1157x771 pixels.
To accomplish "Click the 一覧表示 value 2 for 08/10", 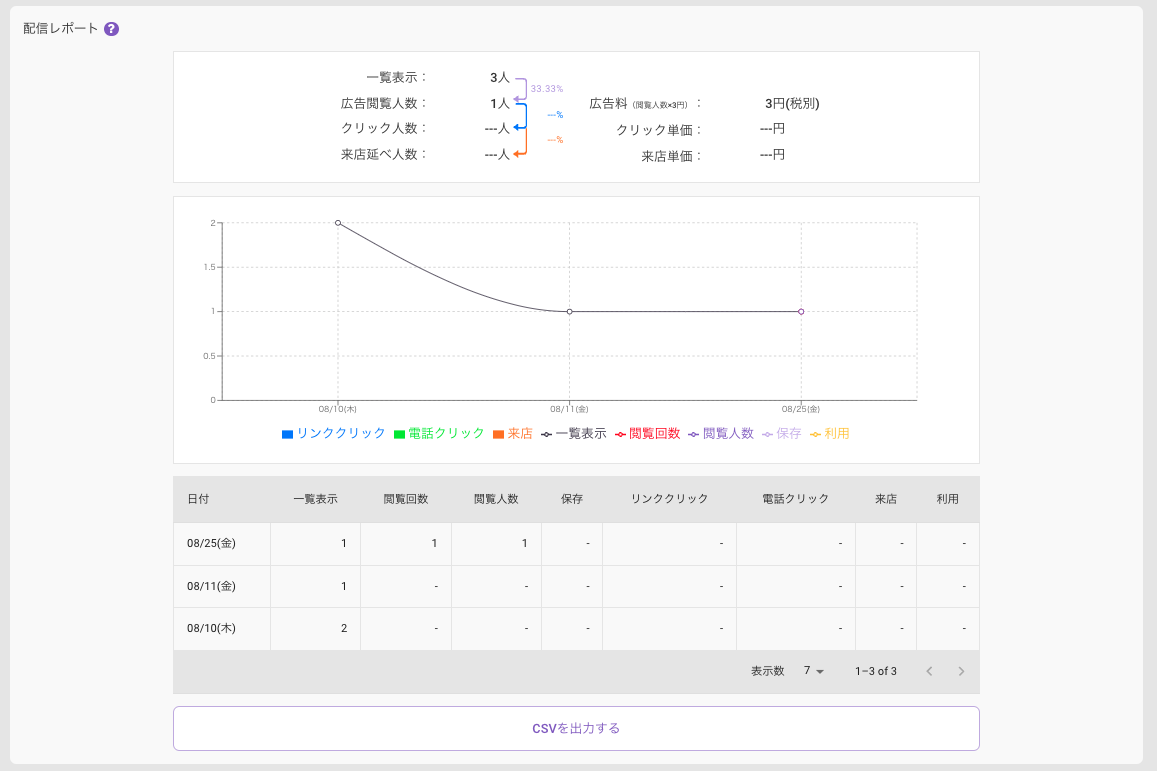I will (x=344, y=629).
